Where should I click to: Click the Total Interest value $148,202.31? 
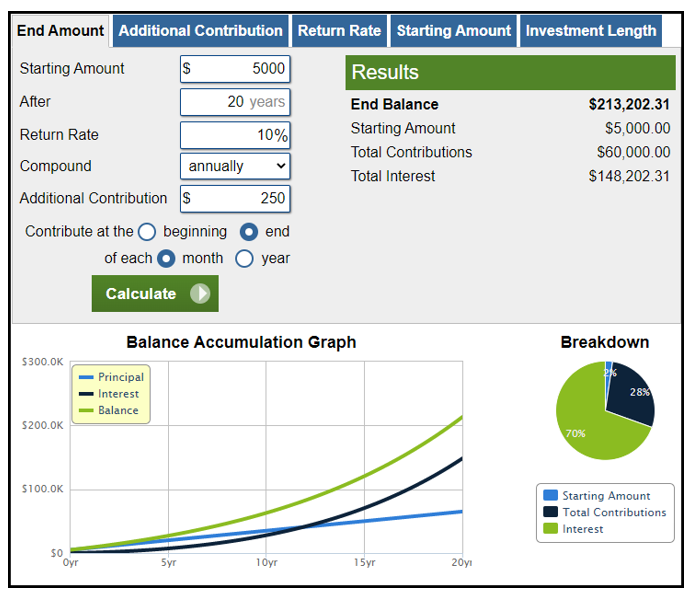[x=629, y=176]
